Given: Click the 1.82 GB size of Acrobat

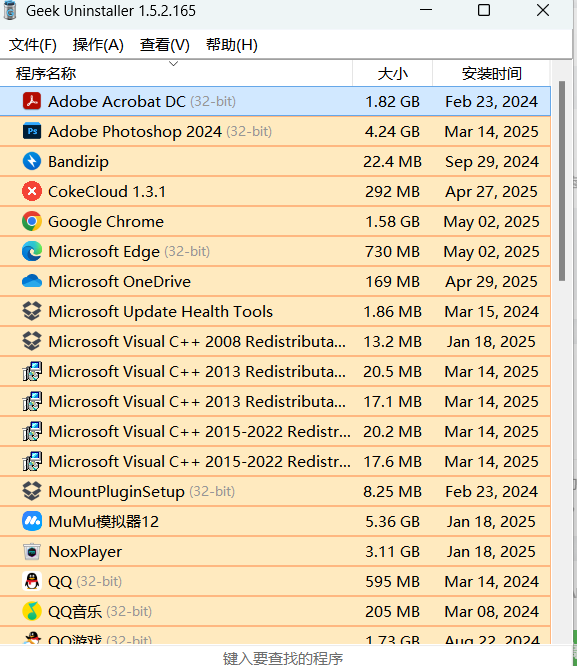Looking at the screenshot, I should (x=393, y=102).
